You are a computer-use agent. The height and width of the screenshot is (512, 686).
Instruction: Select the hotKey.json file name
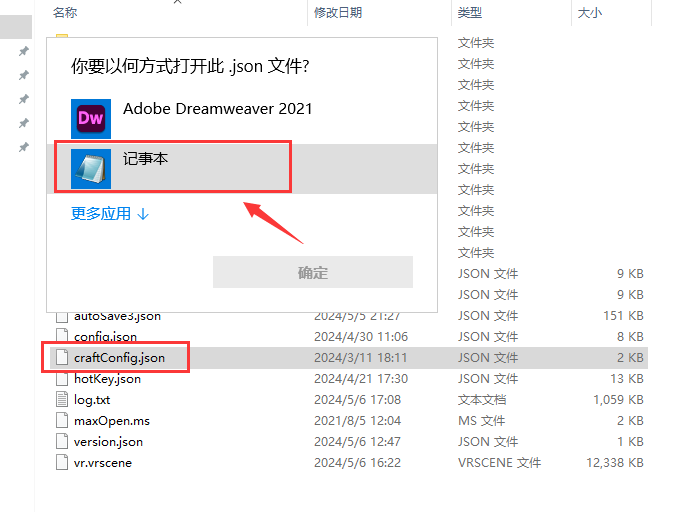[108, 379]
